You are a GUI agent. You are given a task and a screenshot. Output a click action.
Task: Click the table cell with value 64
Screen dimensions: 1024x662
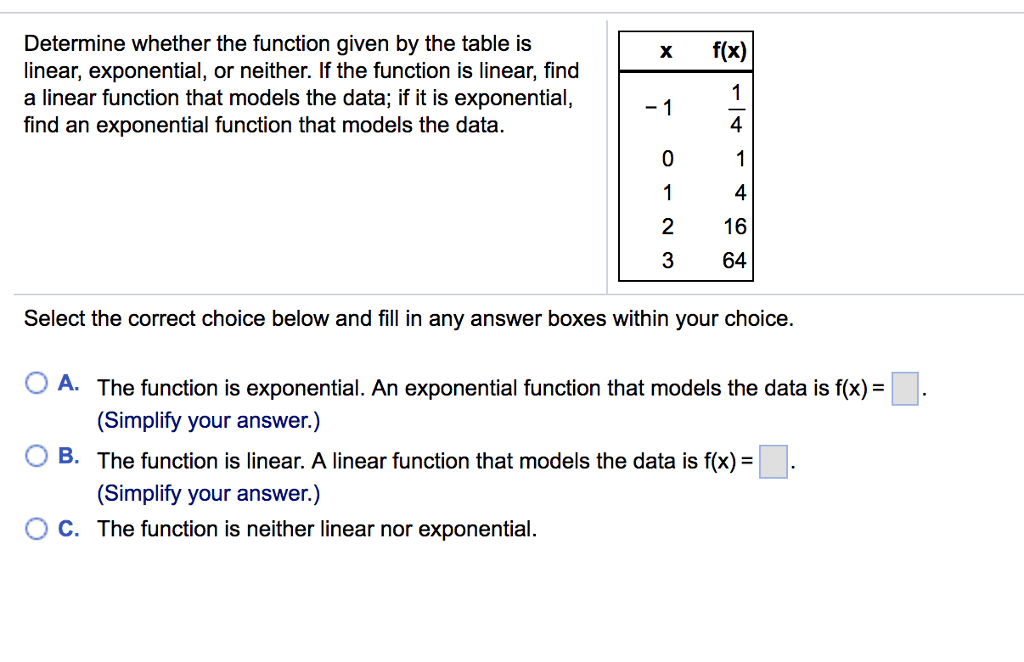735,261
